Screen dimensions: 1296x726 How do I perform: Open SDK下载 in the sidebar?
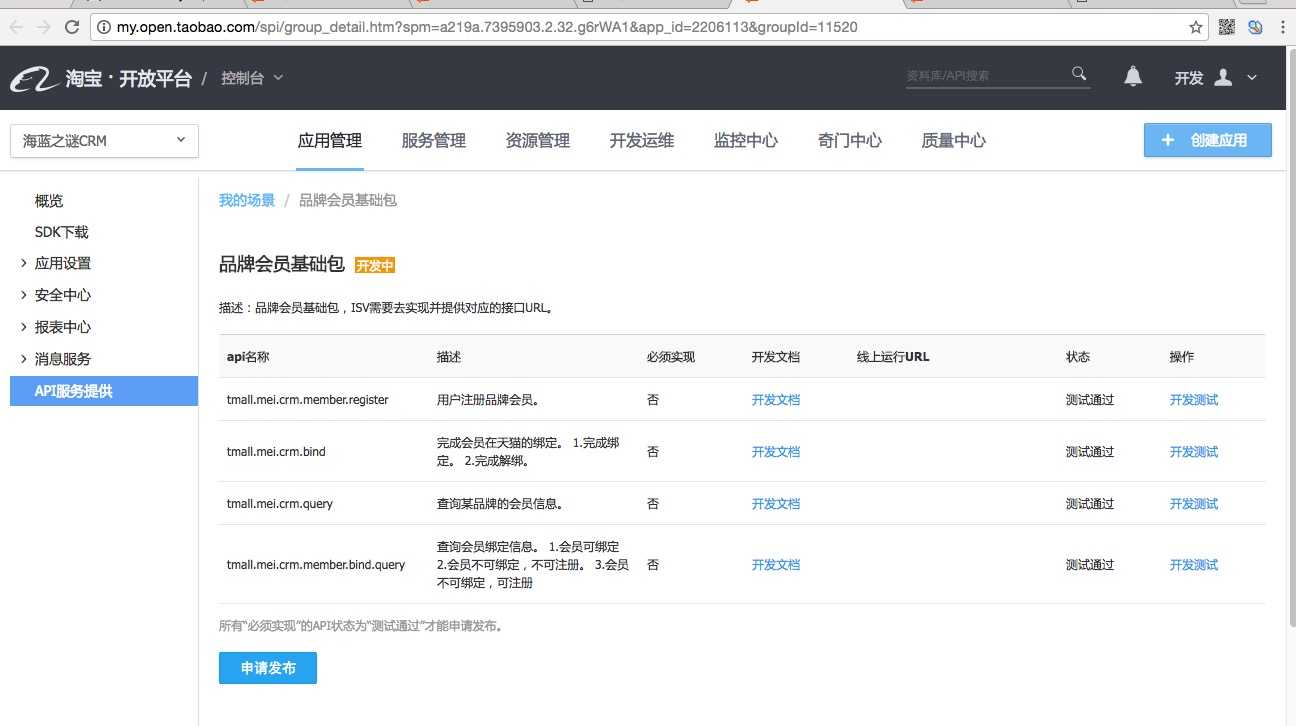[x=62, y=233]
